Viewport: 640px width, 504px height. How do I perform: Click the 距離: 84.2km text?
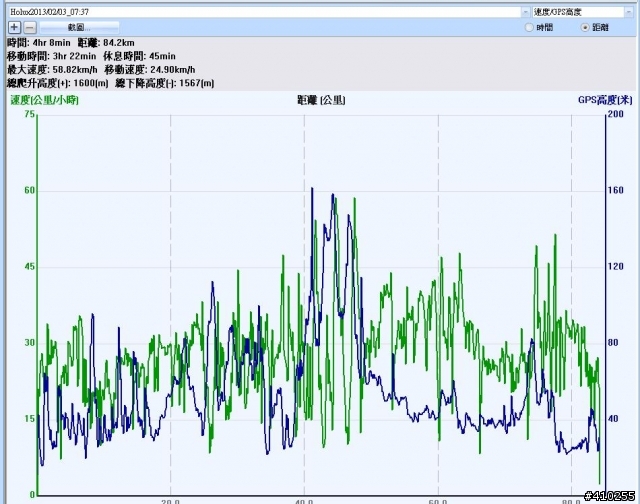tap(106, 42)
